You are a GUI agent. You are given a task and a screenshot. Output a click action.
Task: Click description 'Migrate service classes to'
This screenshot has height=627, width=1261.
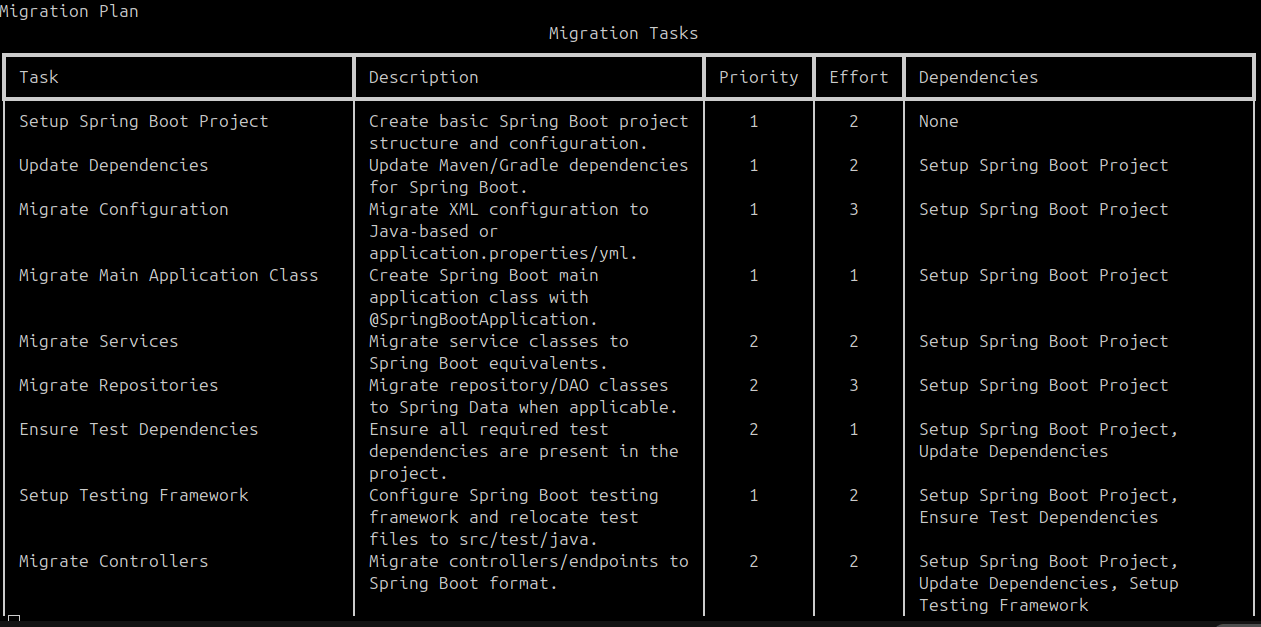coord(499,341)
